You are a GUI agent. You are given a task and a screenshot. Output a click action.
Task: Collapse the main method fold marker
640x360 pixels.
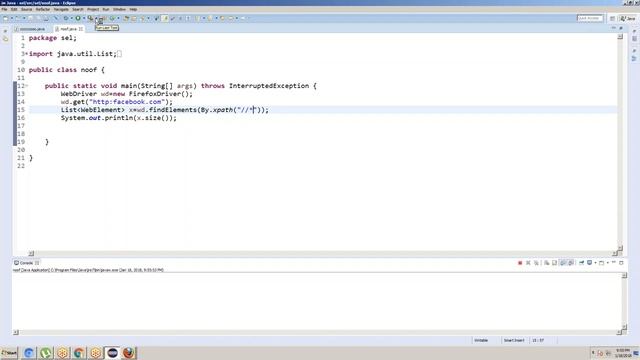27,86
